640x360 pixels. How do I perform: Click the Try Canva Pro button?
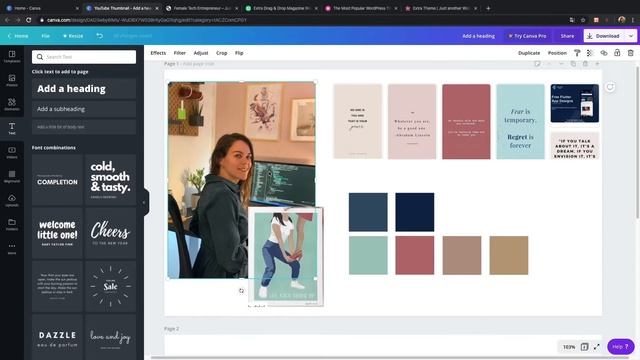coord(527,36)
